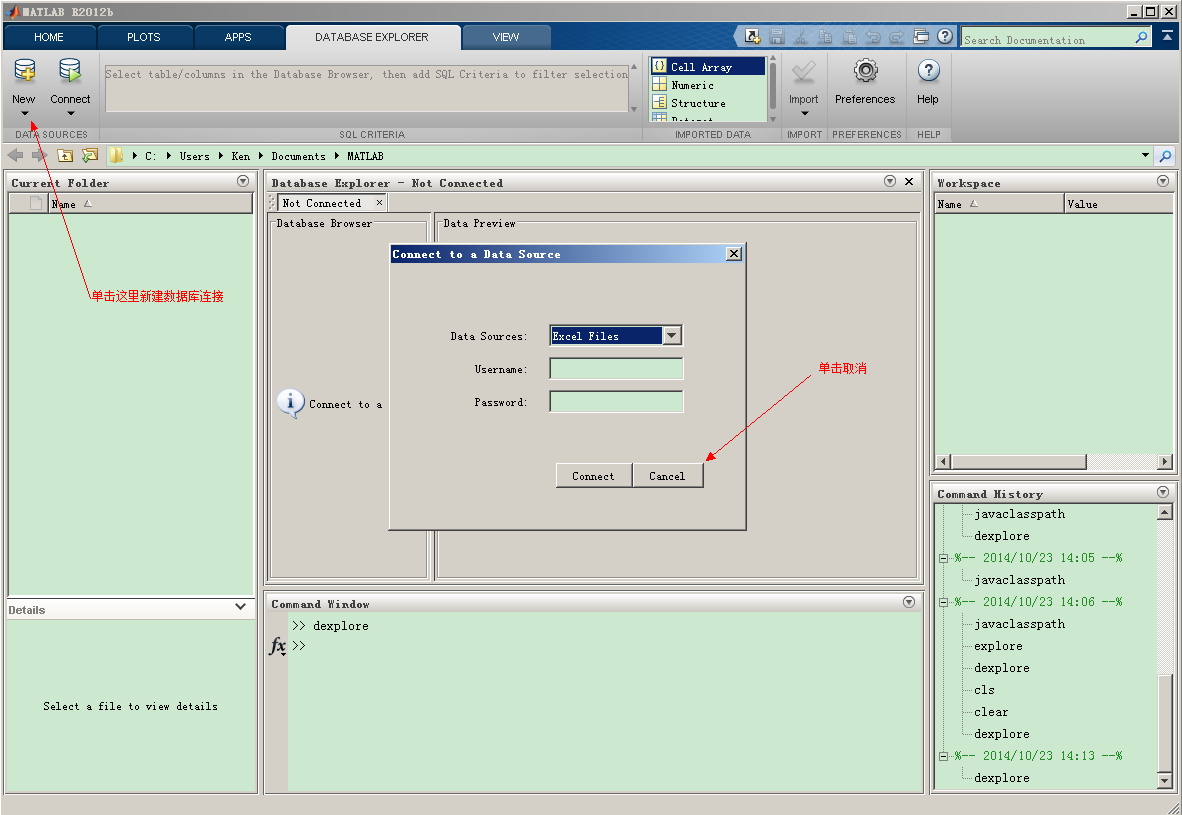Click the Username input field

pos(617,369)
